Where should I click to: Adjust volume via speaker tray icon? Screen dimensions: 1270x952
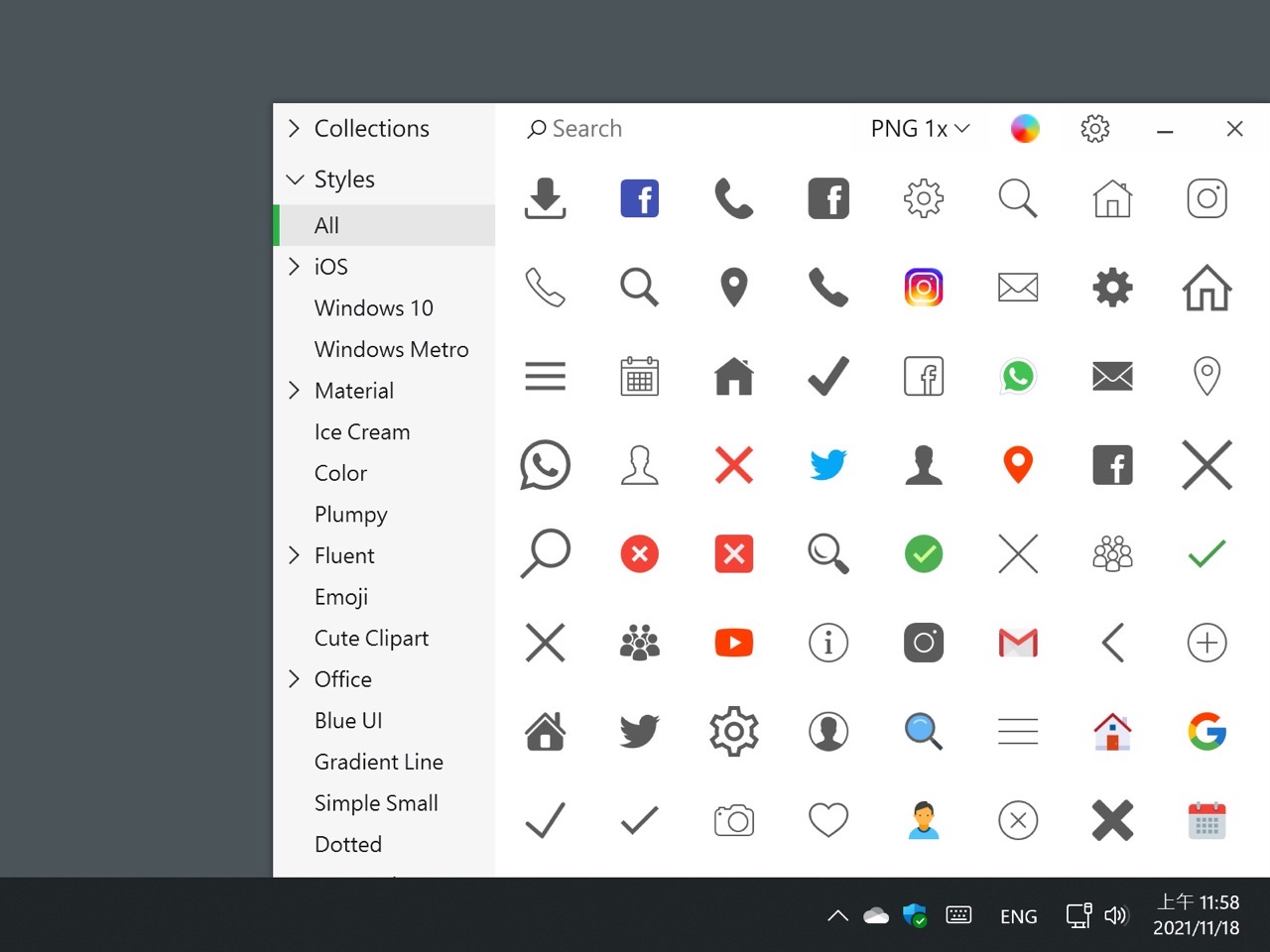pyautogui.click(x=1116, y=915)
